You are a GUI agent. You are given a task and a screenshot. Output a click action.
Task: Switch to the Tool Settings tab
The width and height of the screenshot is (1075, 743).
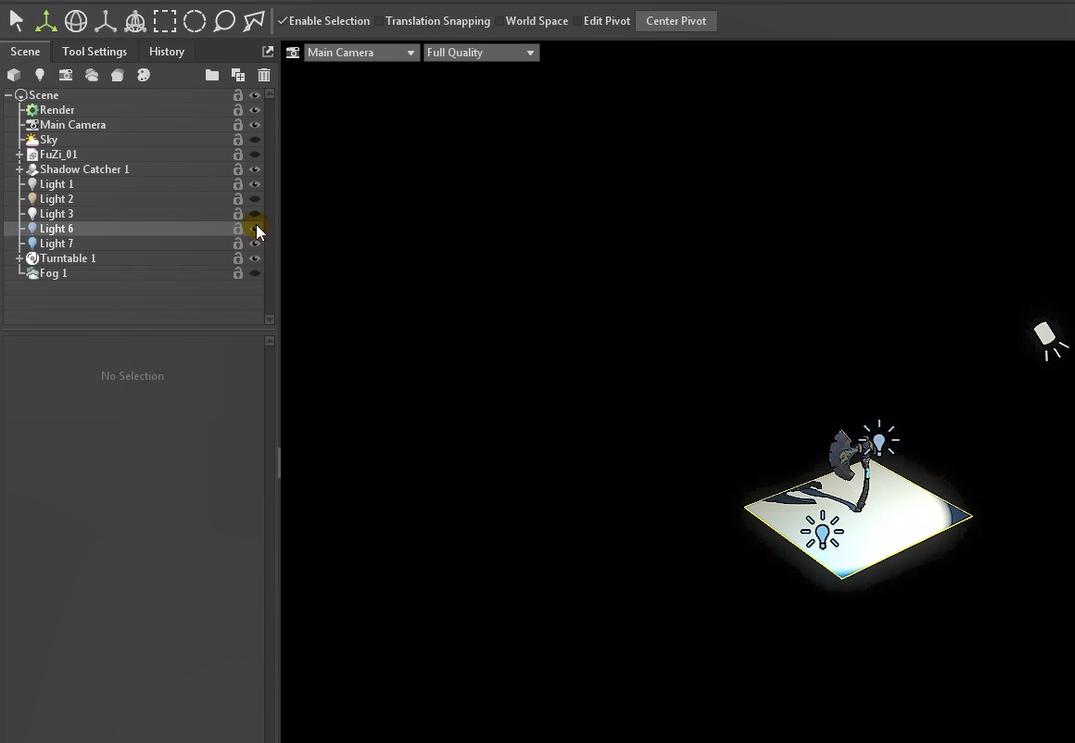pyautogui.click(x=94, y=52)
